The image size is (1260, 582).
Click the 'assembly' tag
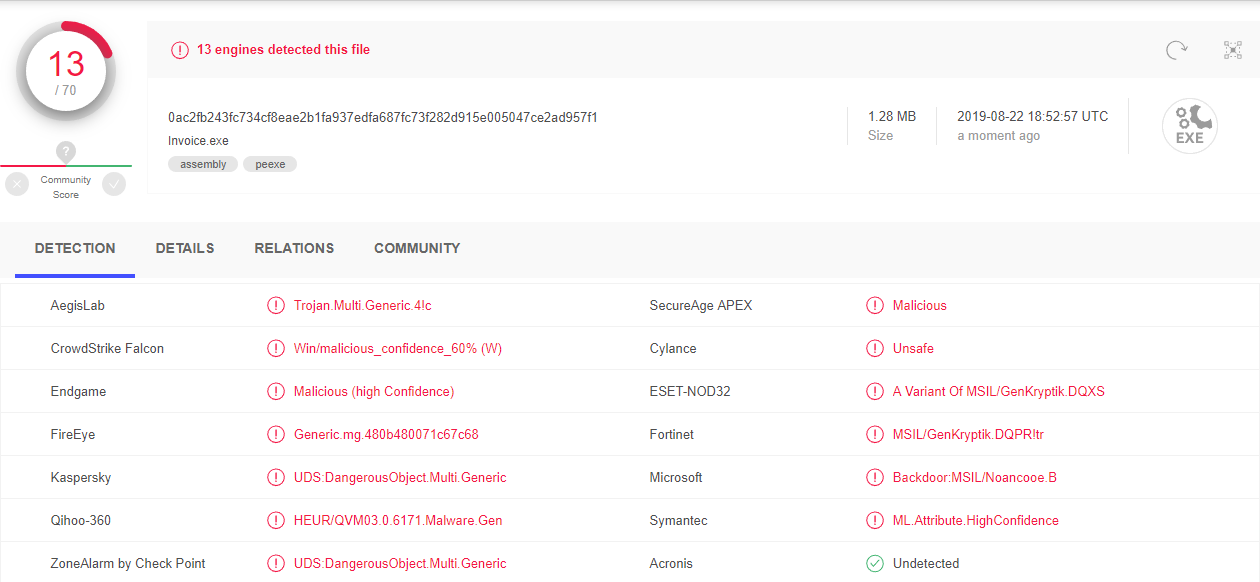[203, 164]
